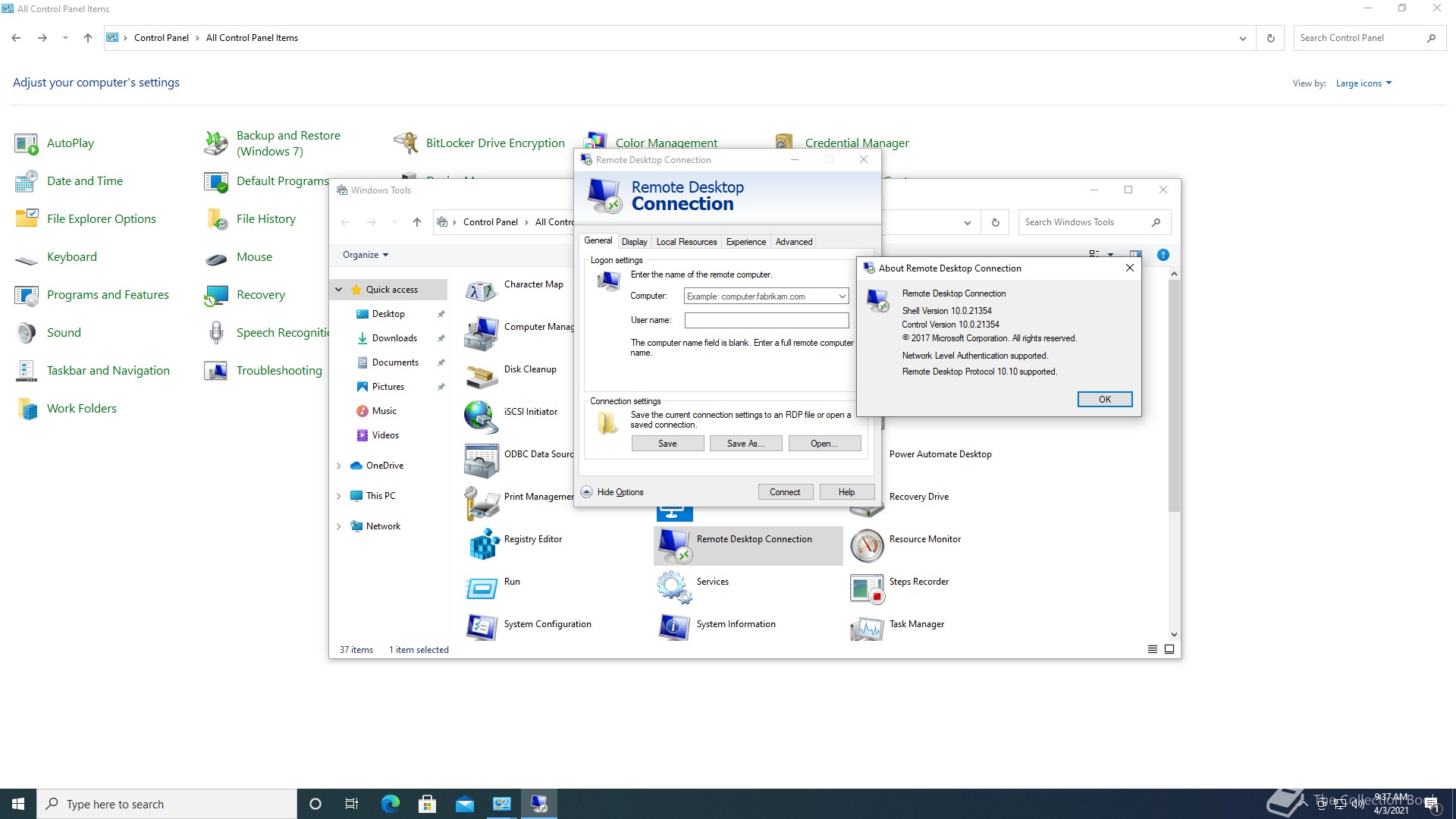Click OK in About Remote Desktop Connection

1105,400
